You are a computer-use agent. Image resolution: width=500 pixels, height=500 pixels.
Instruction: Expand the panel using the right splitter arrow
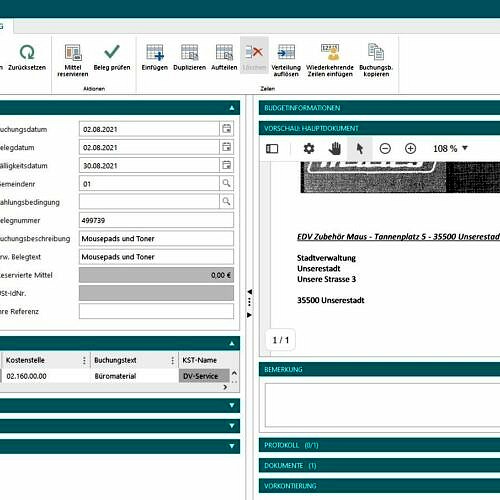(249, 315)
